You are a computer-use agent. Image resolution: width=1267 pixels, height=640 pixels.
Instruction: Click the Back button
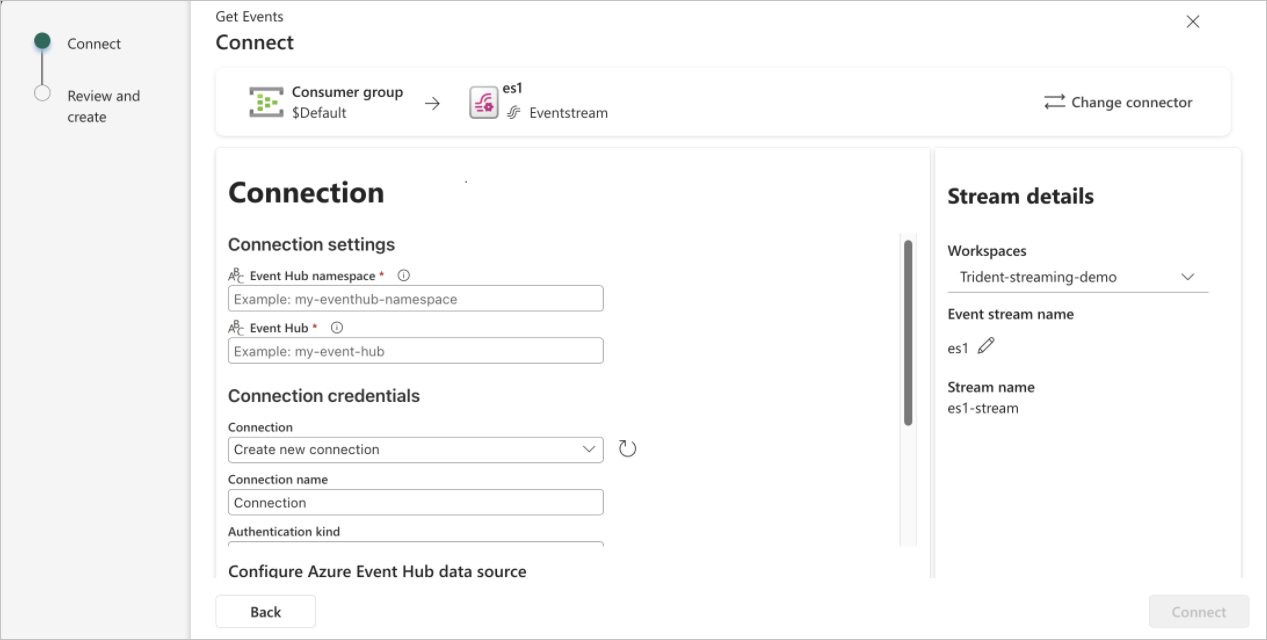point(266,612)
